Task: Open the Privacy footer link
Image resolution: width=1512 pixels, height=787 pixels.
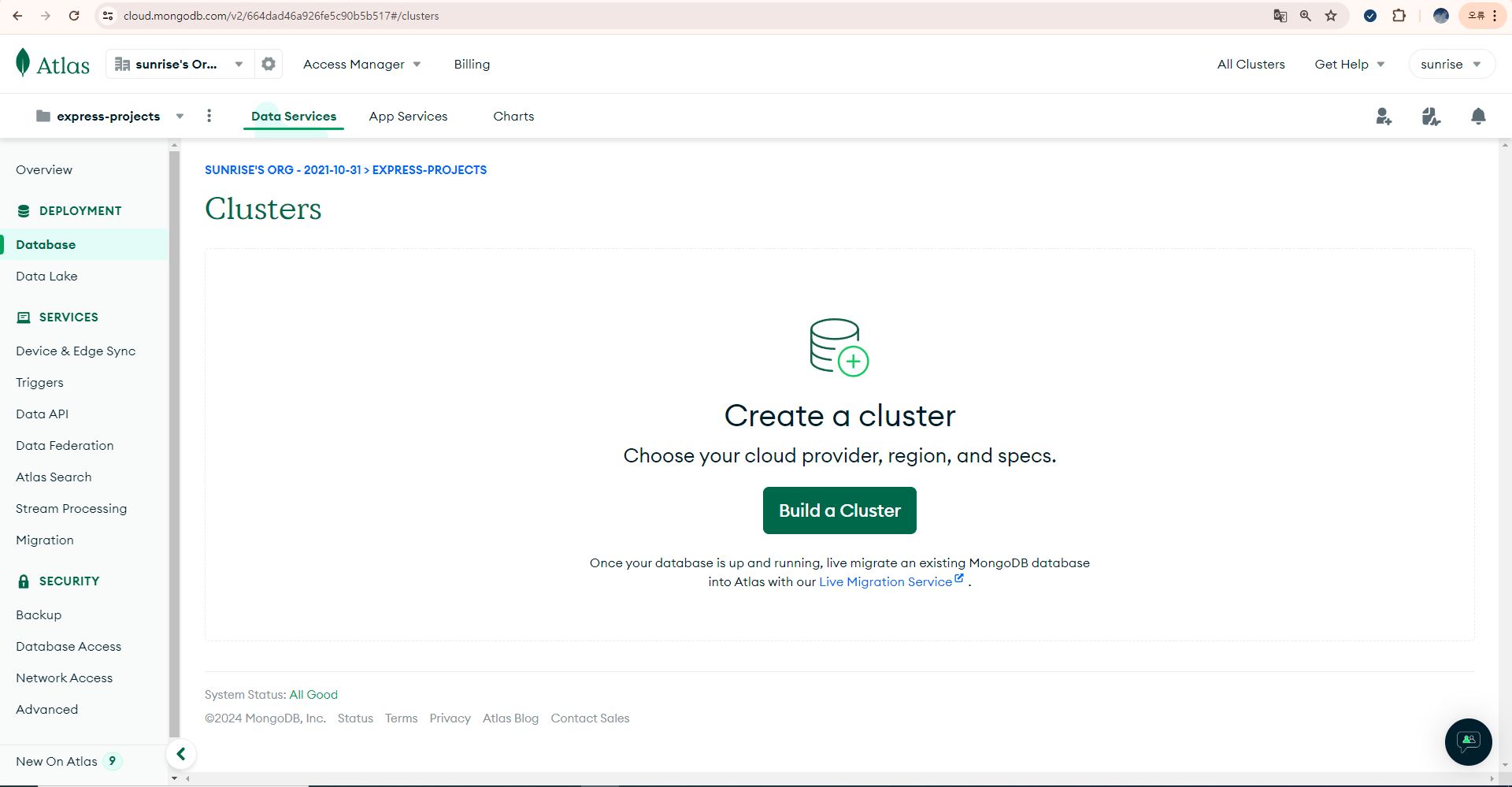Action: pyautogui.click(x=450, y=718)
